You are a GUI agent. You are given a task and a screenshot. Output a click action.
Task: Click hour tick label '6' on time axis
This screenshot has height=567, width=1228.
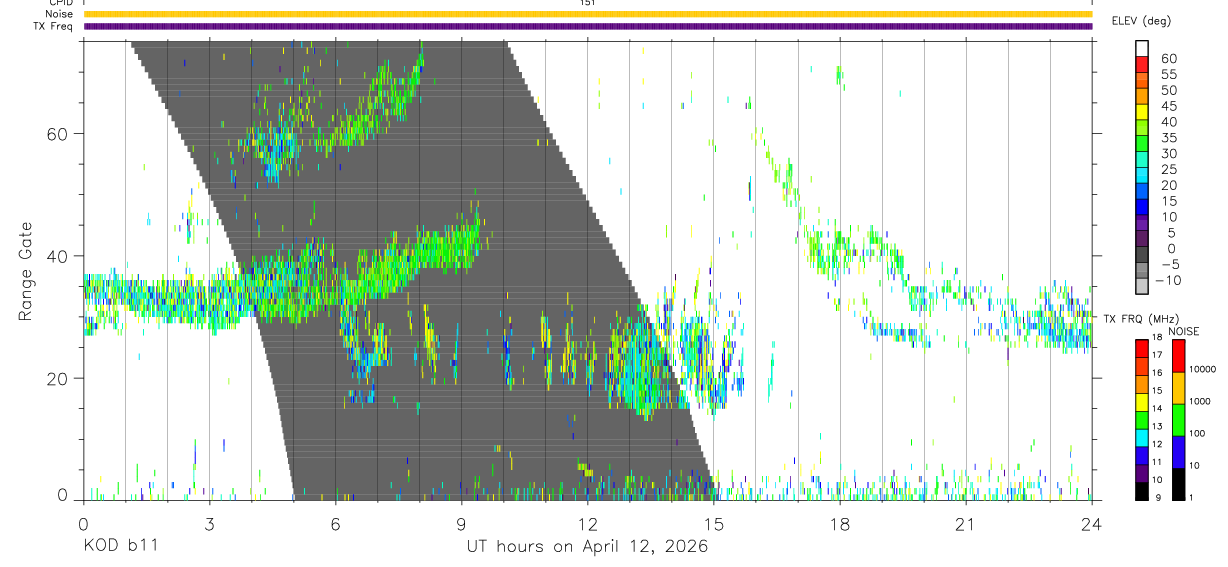coord(335,524)
